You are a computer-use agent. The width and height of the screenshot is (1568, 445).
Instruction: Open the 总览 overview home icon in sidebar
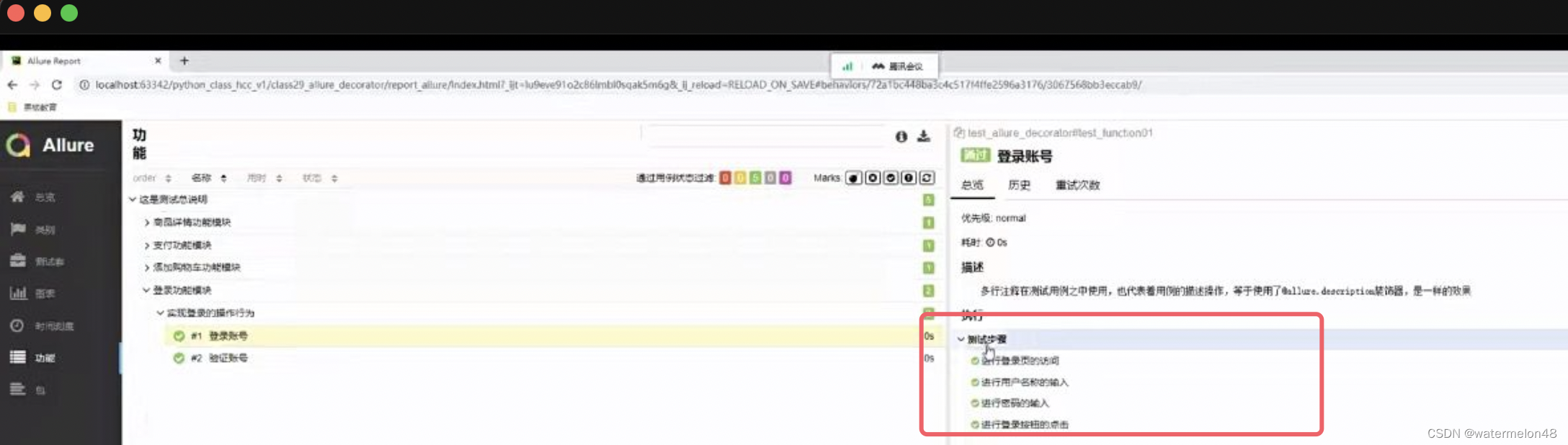(17, 197)
